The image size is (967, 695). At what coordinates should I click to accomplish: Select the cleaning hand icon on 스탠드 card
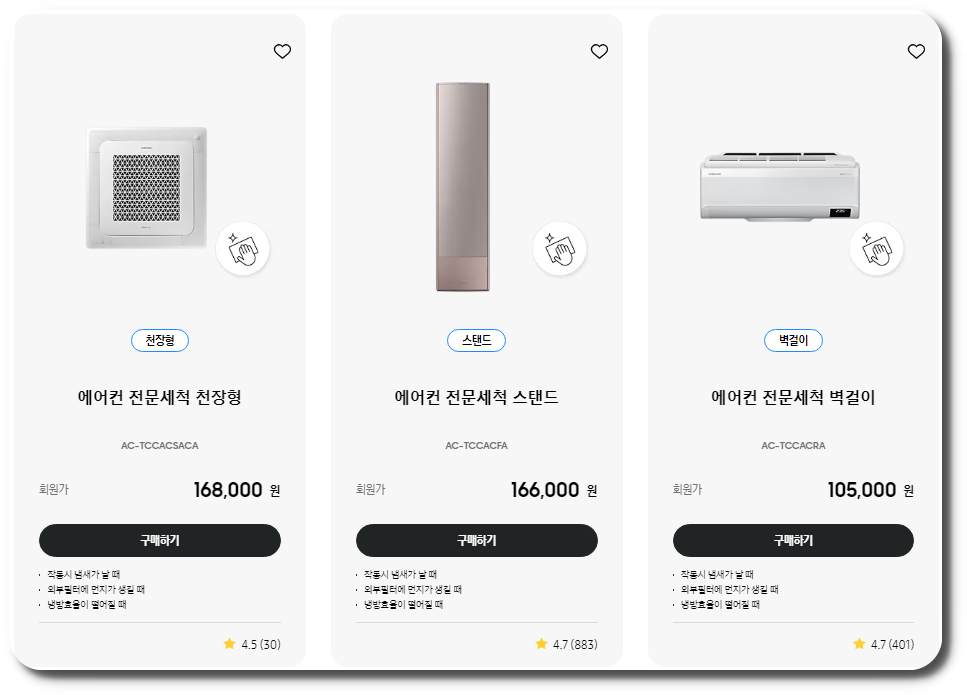pyautogui.click(x=560, y=248)
